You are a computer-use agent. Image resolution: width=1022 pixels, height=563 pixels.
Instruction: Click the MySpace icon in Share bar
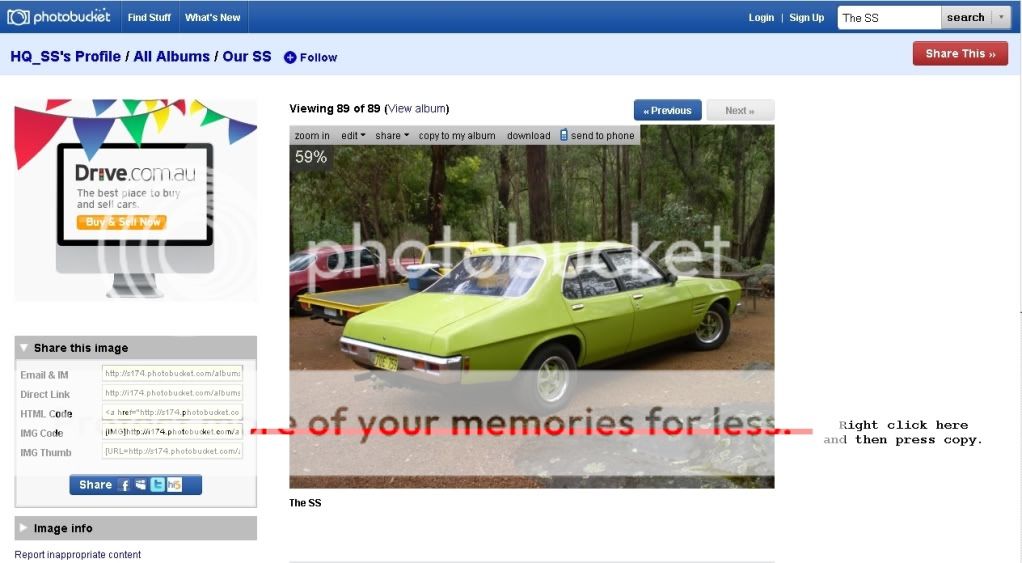click(141, 485)
